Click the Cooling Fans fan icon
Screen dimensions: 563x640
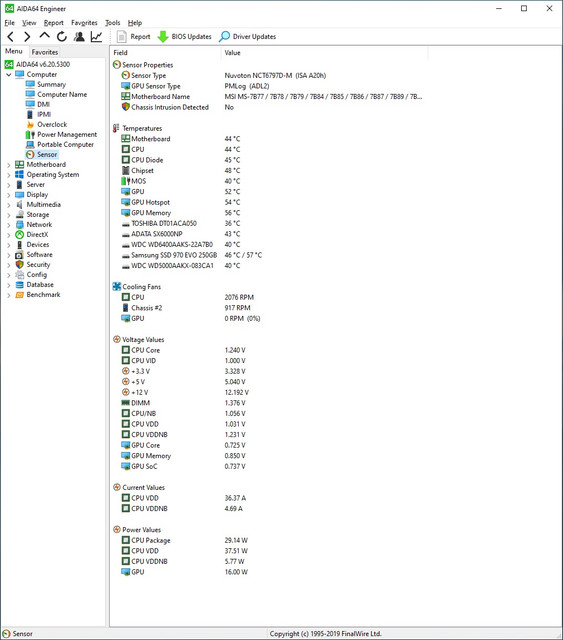tap(117, 287)
